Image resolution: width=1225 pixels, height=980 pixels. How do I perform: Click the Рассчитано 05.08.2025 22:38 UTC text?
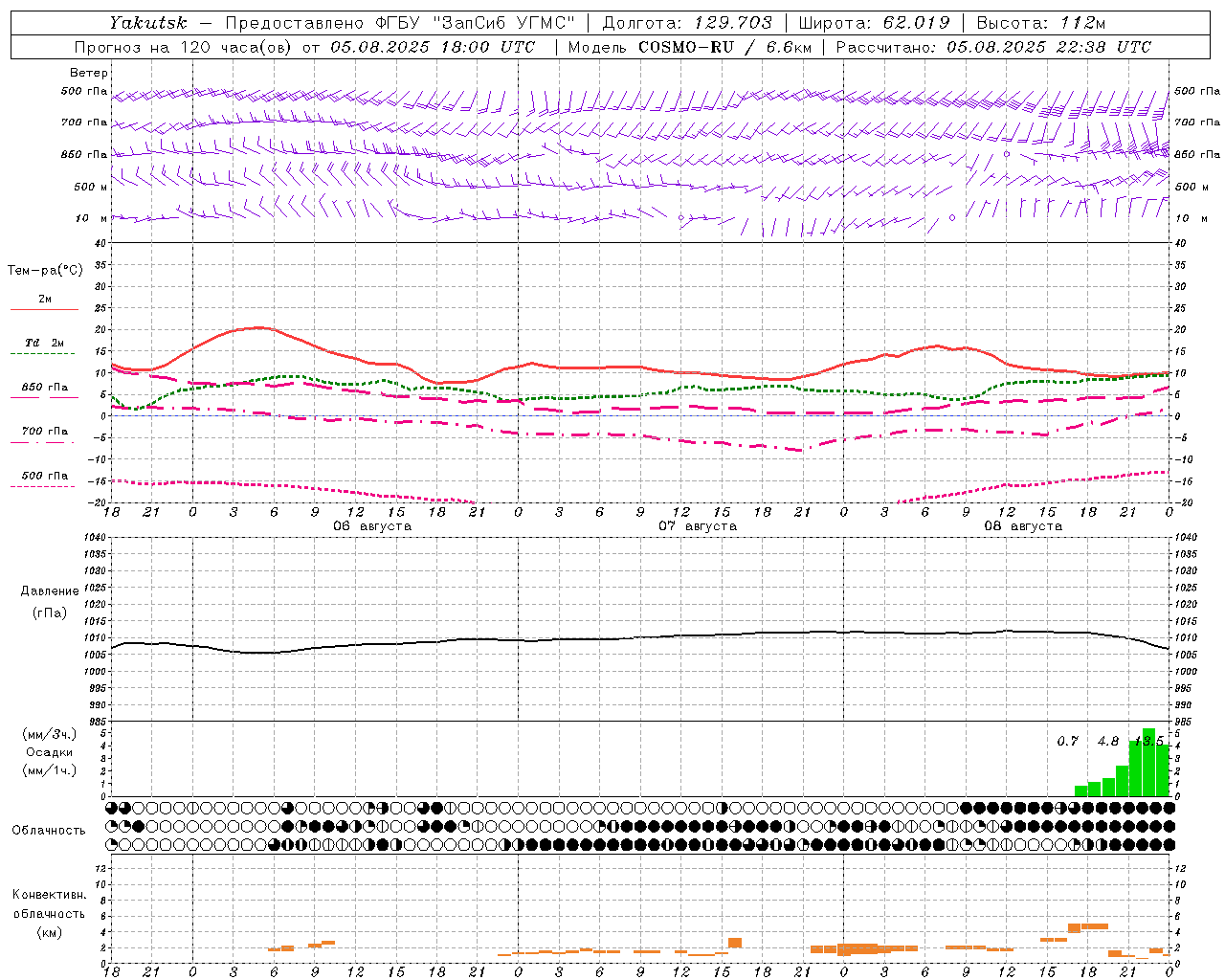(993, 47)
